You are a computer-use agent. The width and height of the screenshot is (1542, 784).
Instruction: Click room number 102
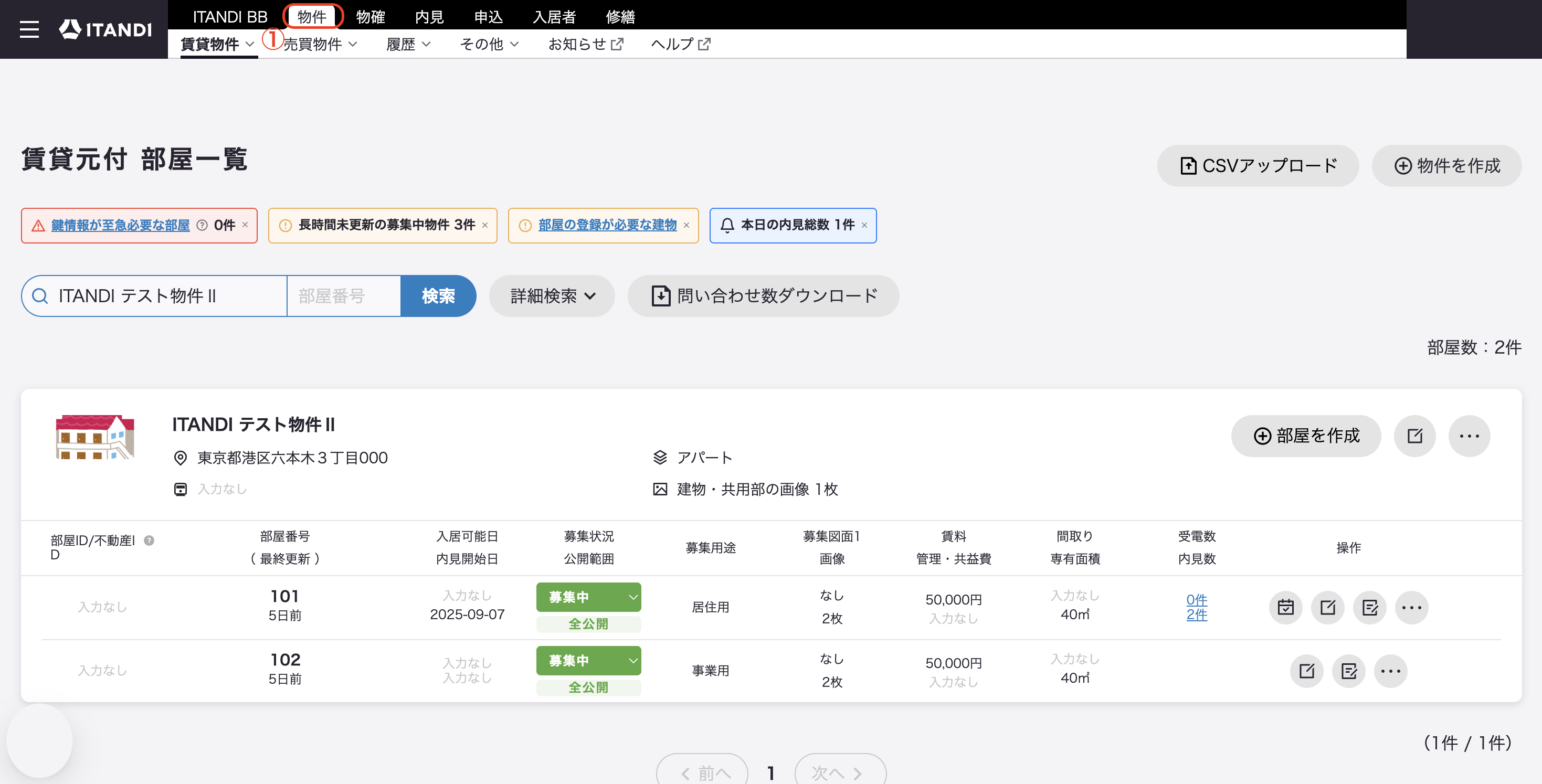click(285, 660)
